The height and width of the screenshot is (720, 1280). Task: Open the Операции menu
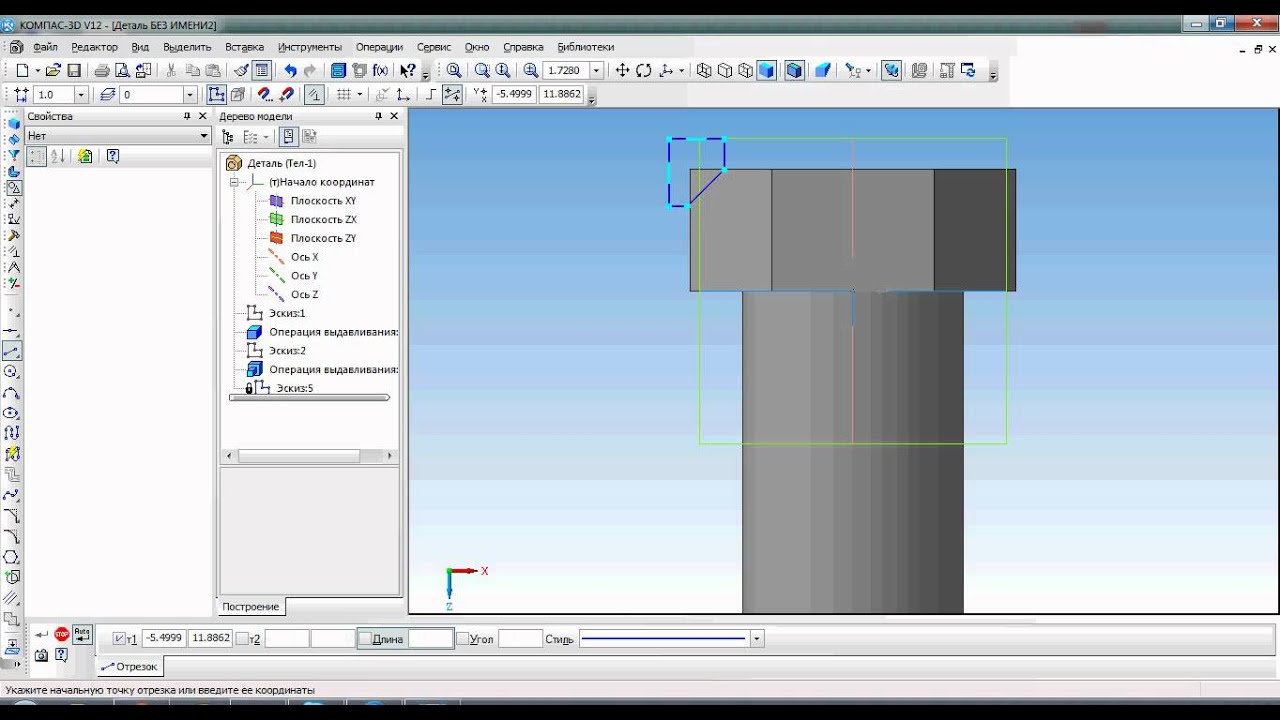(379, 47)
